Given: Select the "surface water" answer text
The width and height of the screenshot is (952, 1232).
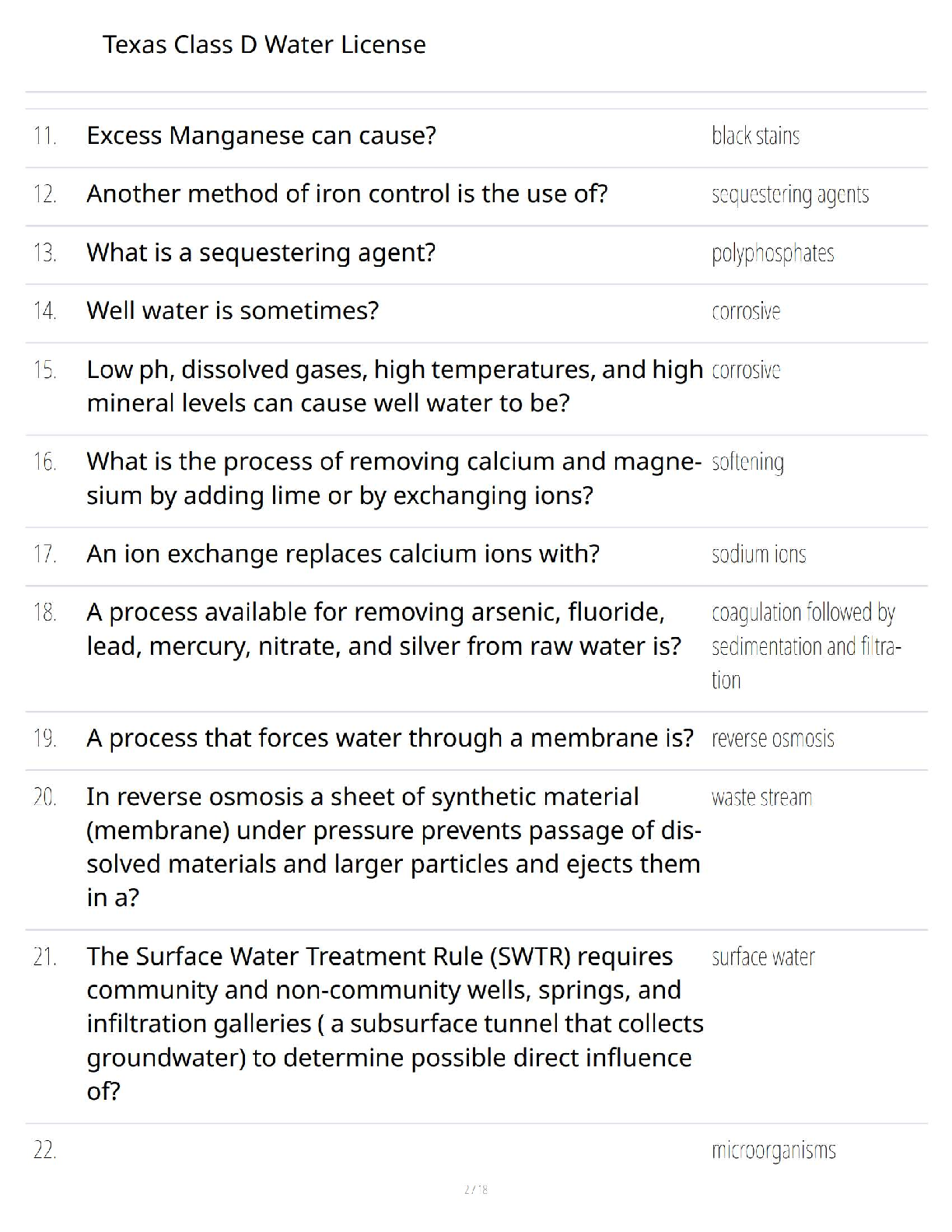Looking at the screenshot, I should coord(763,957).
